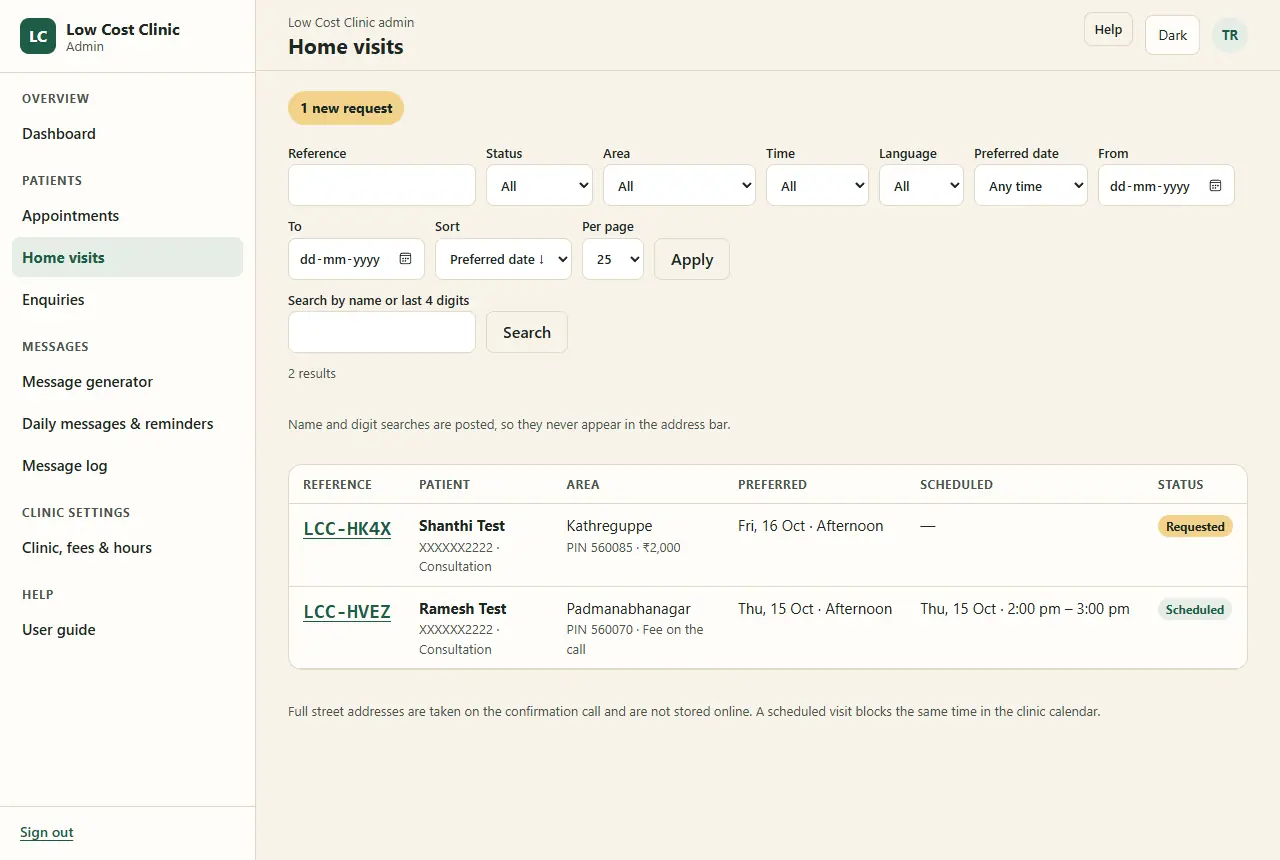
Task: Click the LC clinic logo icon
Action: [x=38, y=36]
